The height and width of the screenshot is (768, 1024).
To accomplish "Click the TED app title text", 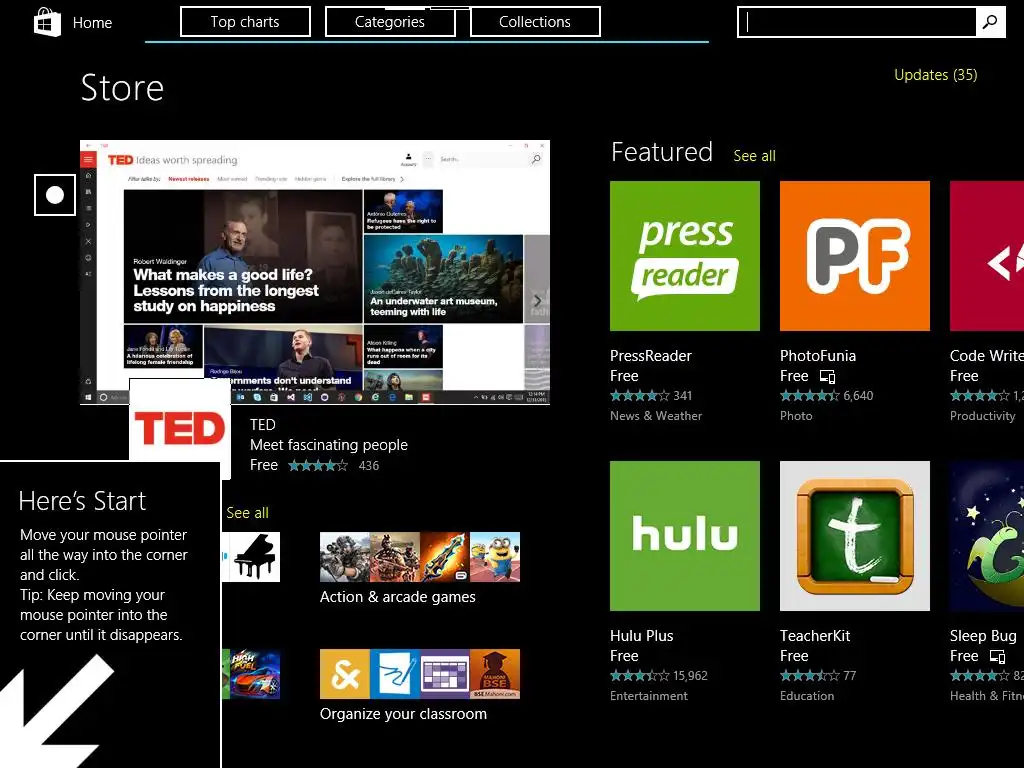I will 263,425.
